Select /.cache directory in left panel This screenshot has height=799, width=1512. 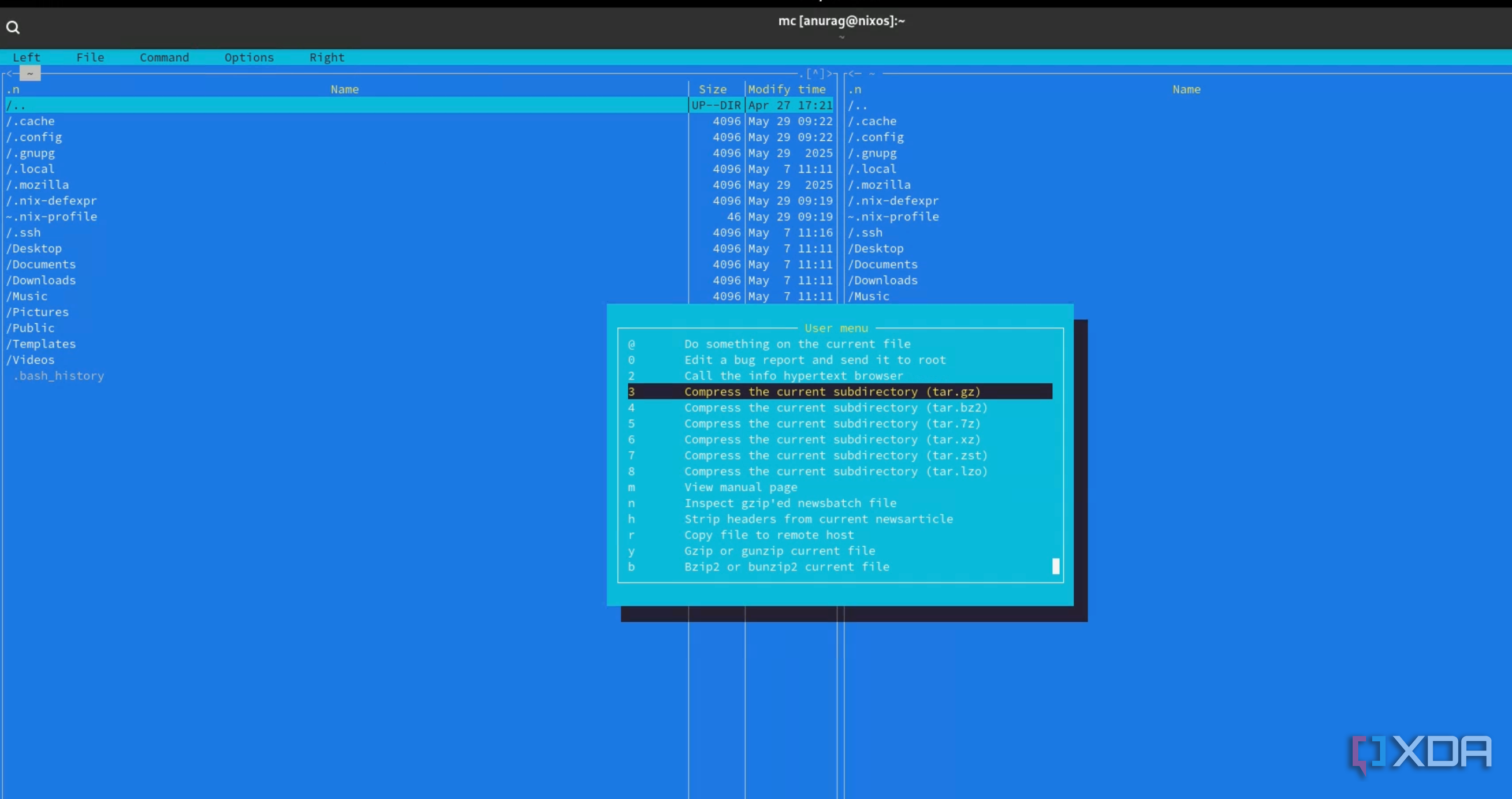(x=346, y=121)
